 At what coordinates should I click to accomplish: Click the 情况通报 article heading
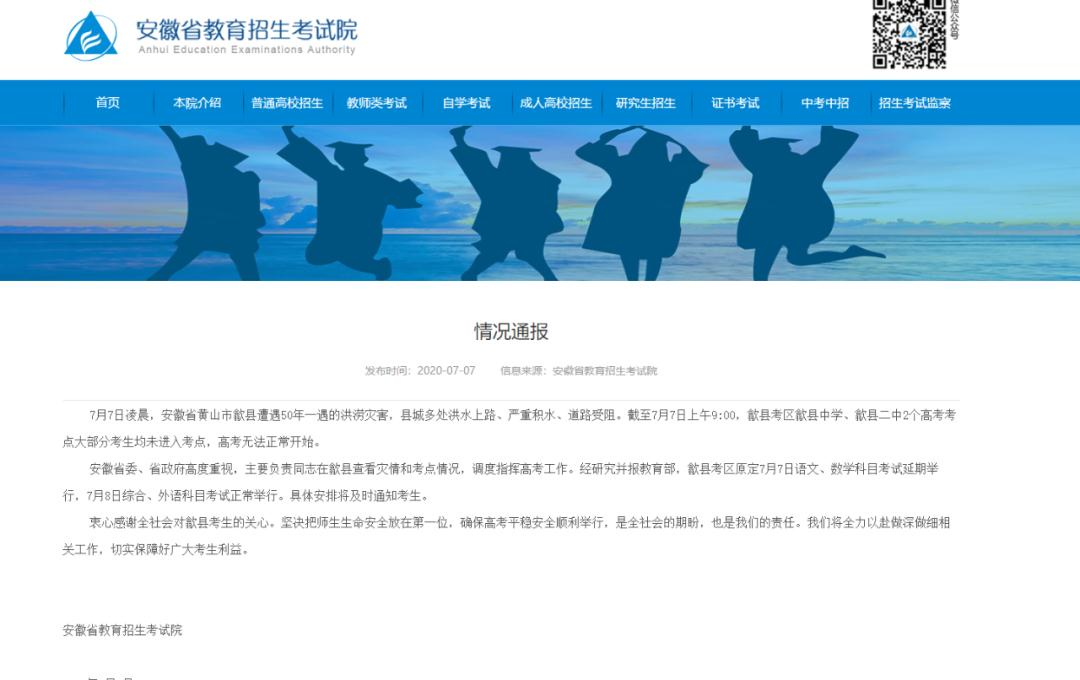511,331
